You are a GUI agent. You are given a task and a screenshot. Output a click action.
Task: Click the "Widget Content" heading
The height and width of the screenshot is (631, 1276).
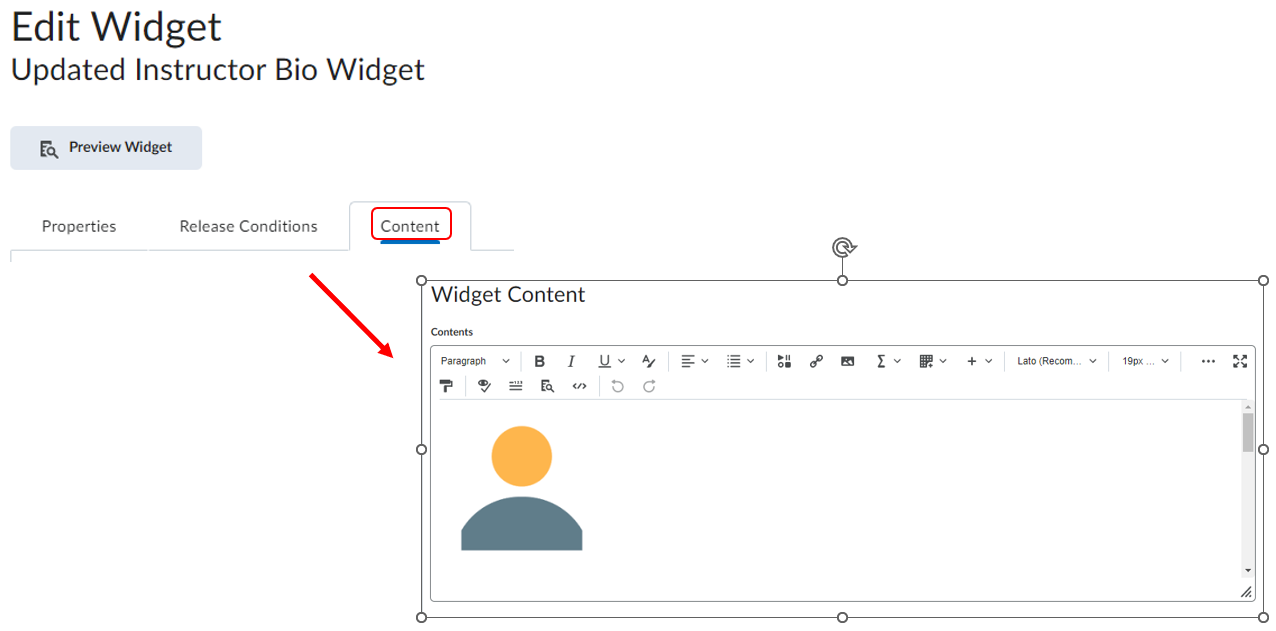(508, 295)
